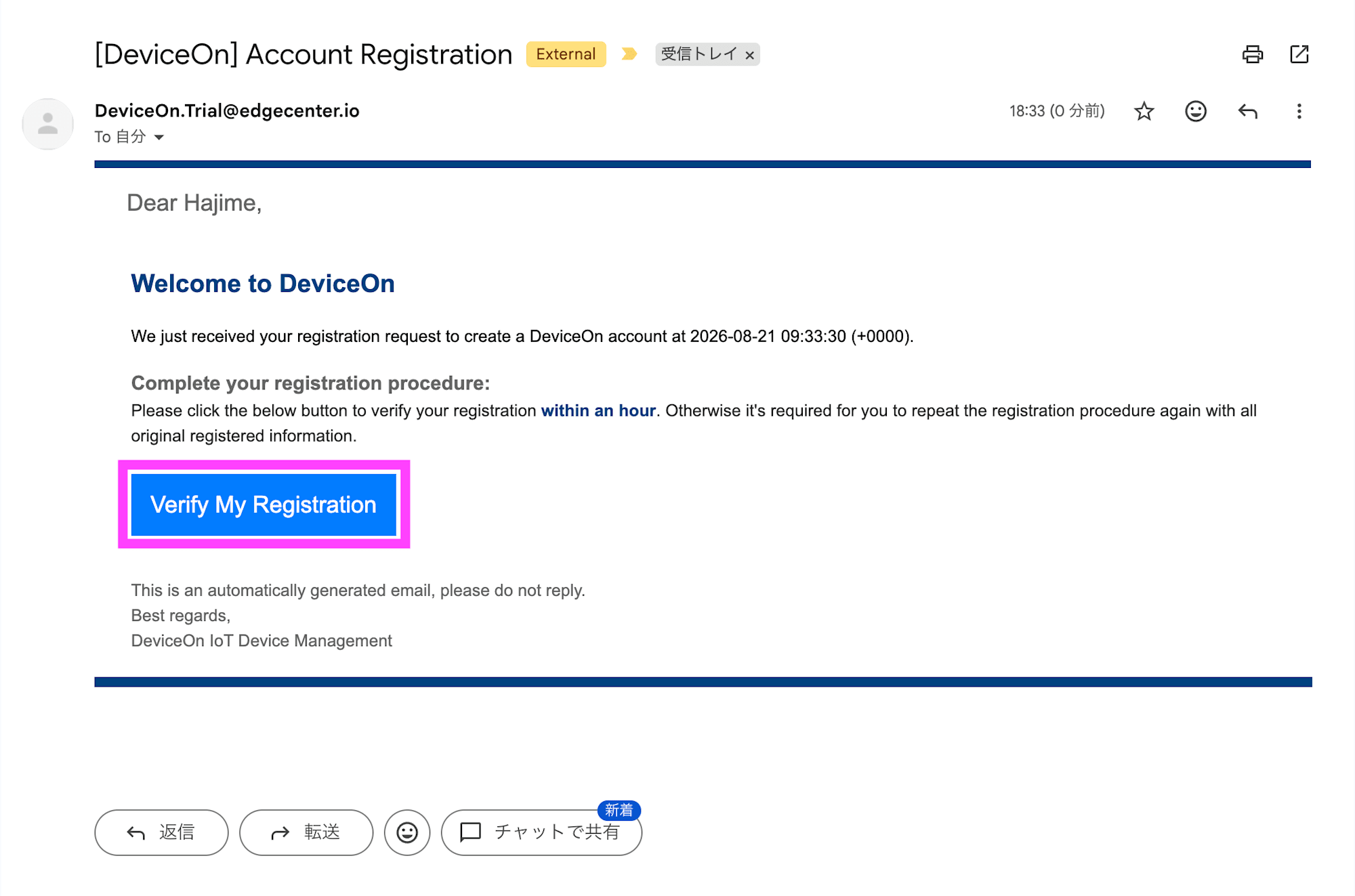Open the three-dot more options menu
The height and width of the screenshot is (896, 1355).
tap(1299, 111)
